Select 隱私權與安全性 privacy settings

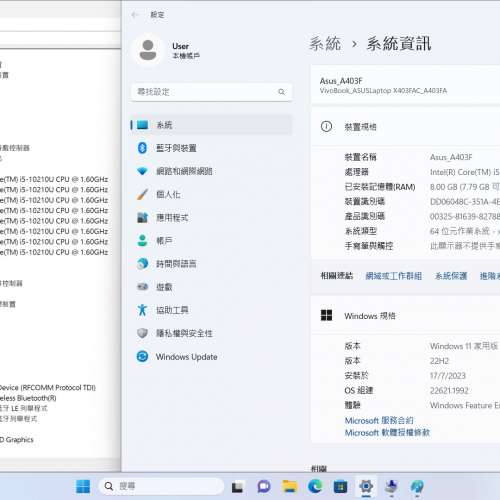pos(211,333)
